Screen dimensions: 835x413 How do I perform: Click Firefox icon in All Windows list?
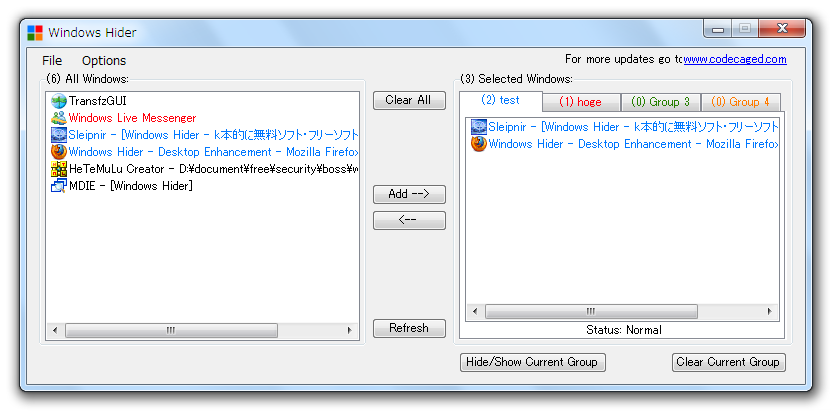pyautogui.click(x=59, y=152)
